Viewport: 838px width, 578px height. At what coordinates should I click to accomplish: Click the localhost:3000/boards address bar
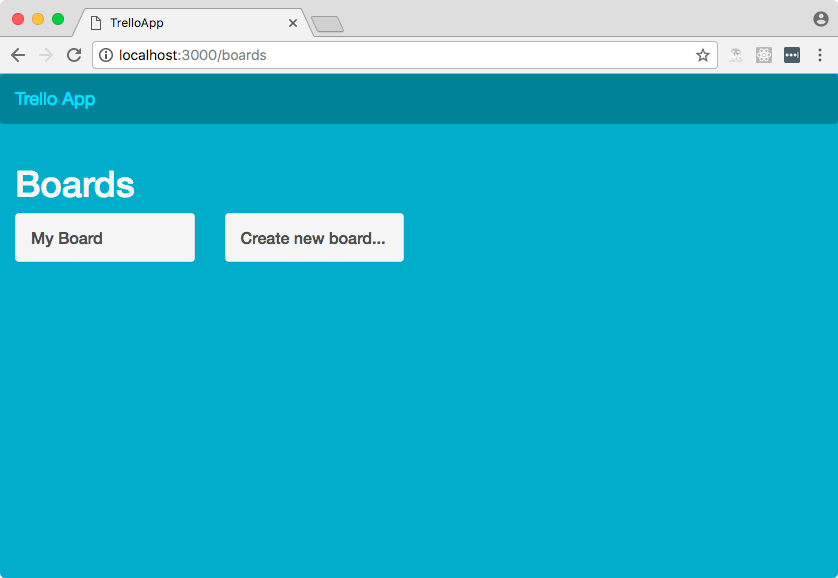pos(405,55)
